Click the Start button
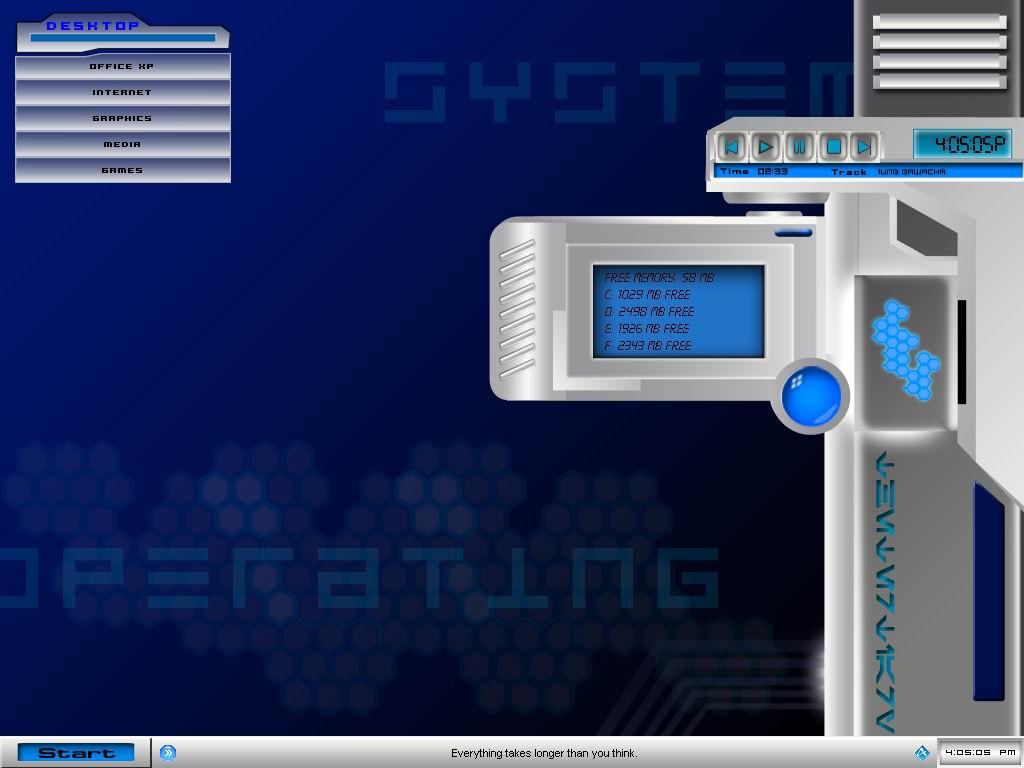 click(x=76, y=753)
